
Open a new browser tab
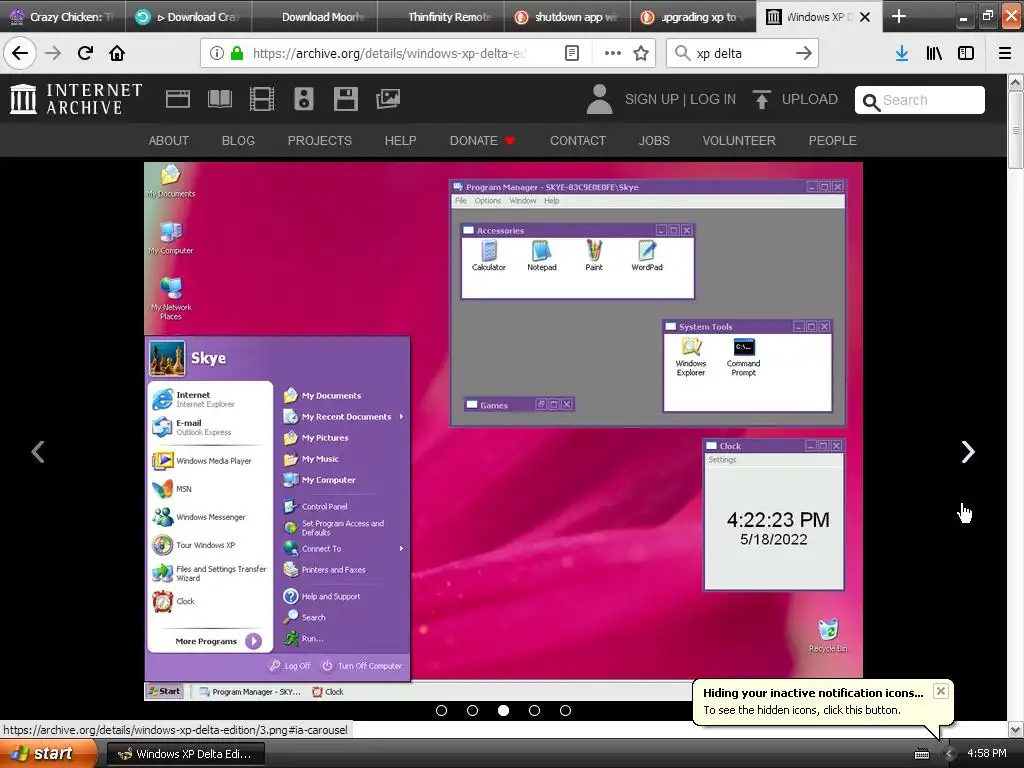(x=899, y=16)
